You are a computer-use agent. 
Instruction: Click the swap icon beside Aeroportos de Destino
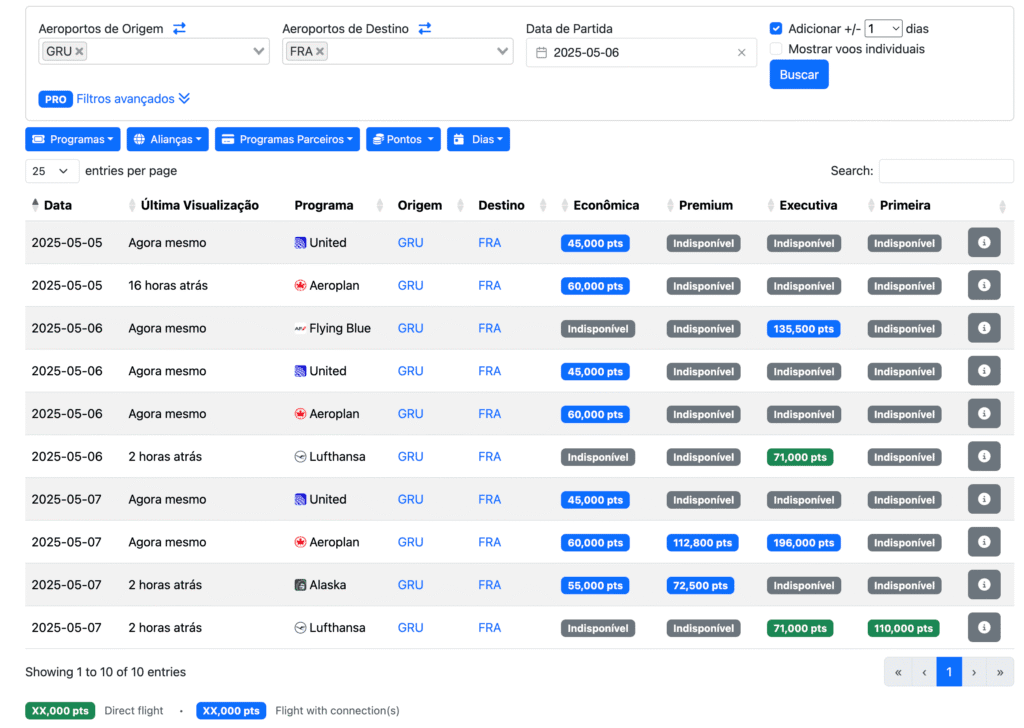coord(424,28)
